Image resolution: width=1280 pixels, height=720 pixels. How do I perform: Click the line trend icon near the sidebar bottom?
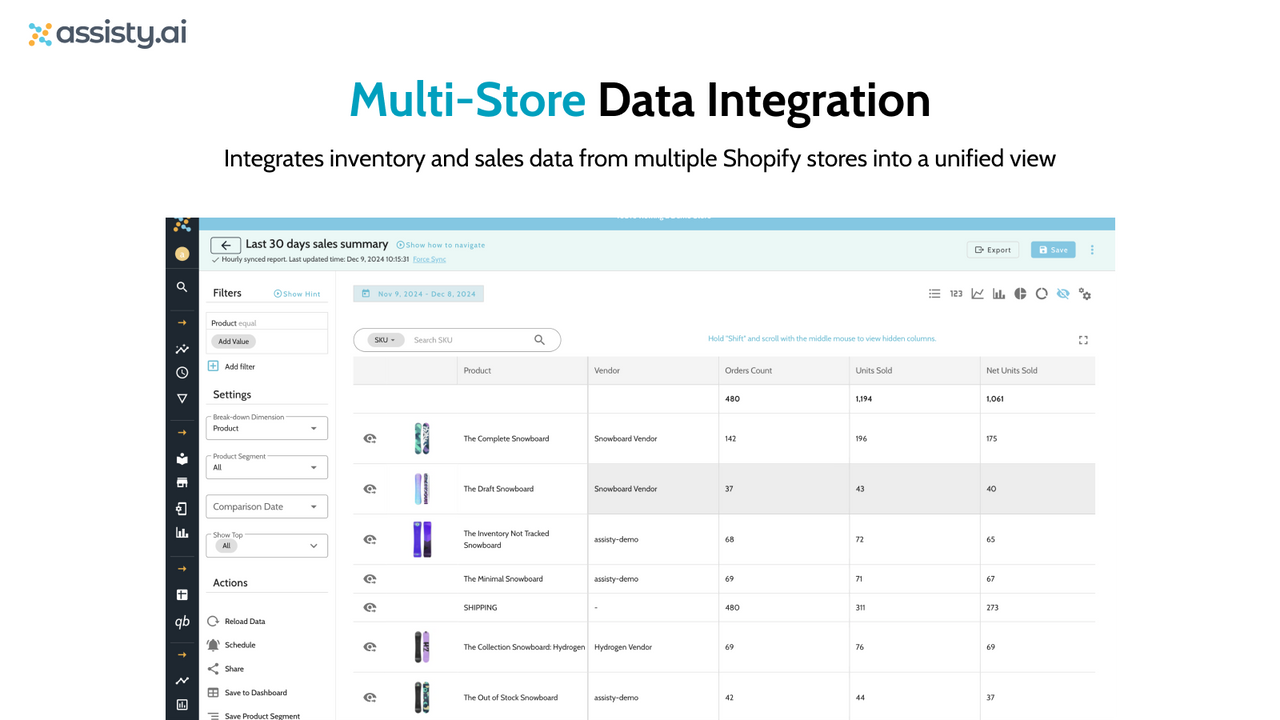click(182, 681)
